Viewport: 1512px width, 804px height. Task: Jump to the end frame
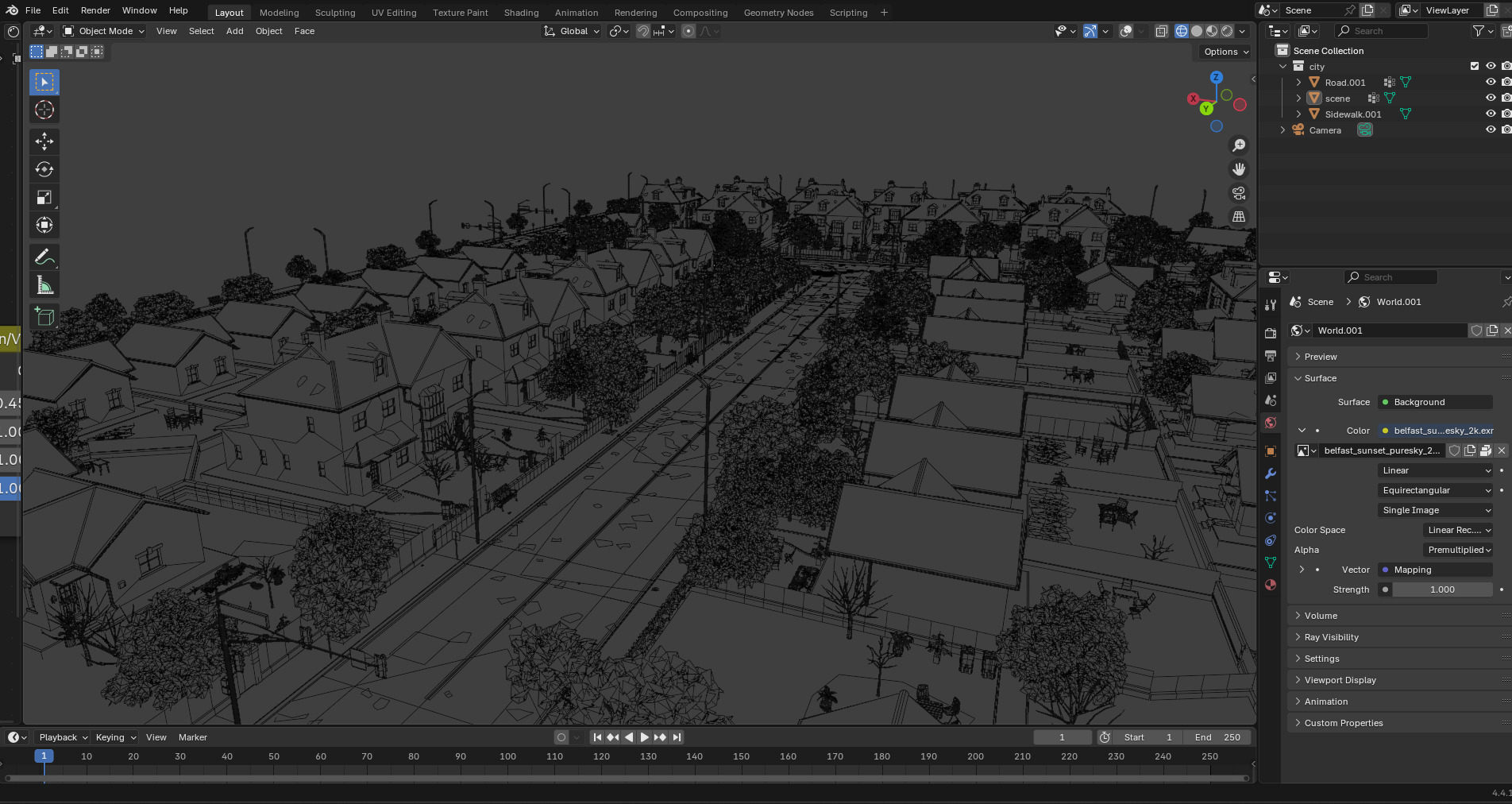click(677, 737)
